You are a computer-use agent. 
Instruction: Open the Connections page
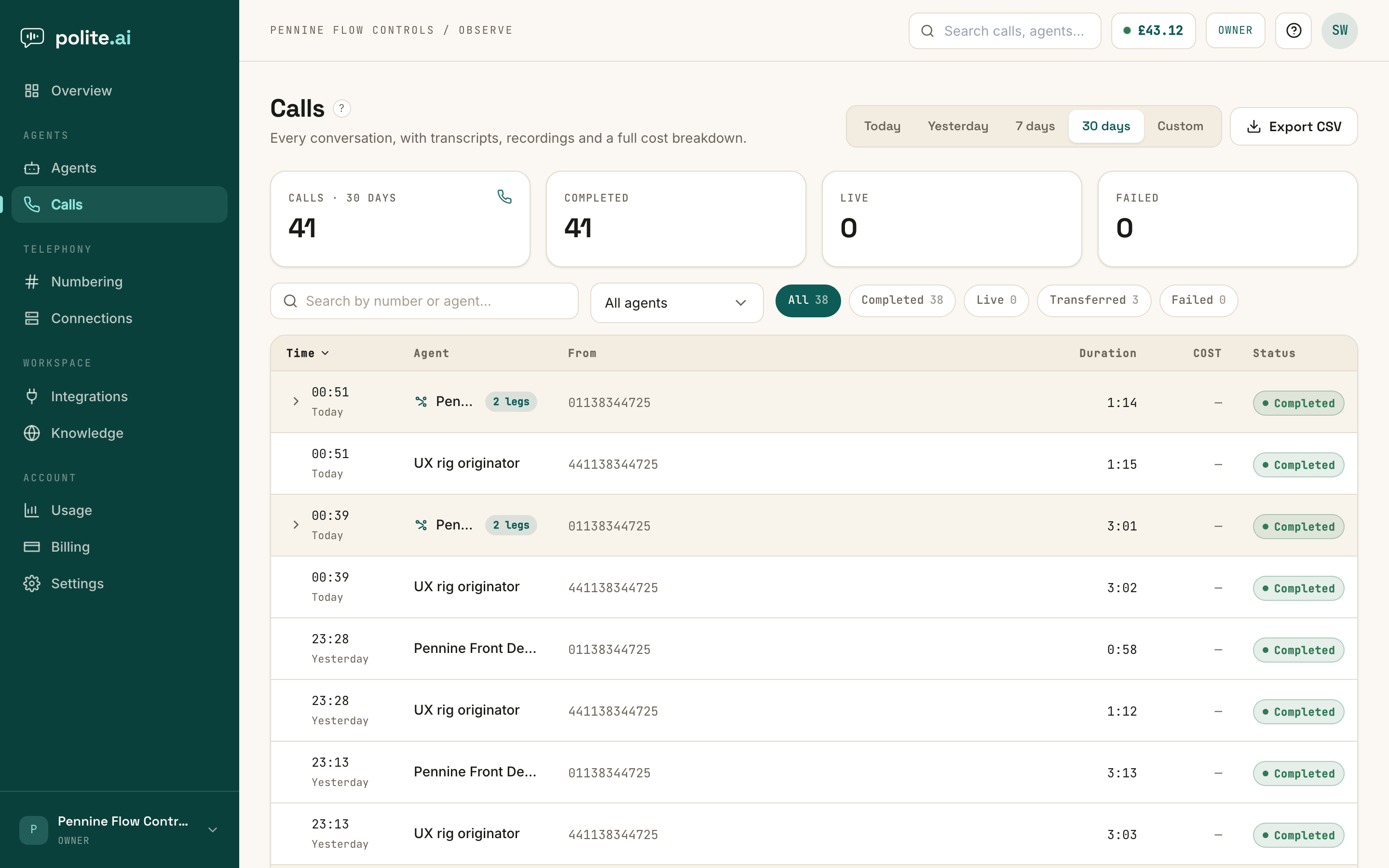120,318
